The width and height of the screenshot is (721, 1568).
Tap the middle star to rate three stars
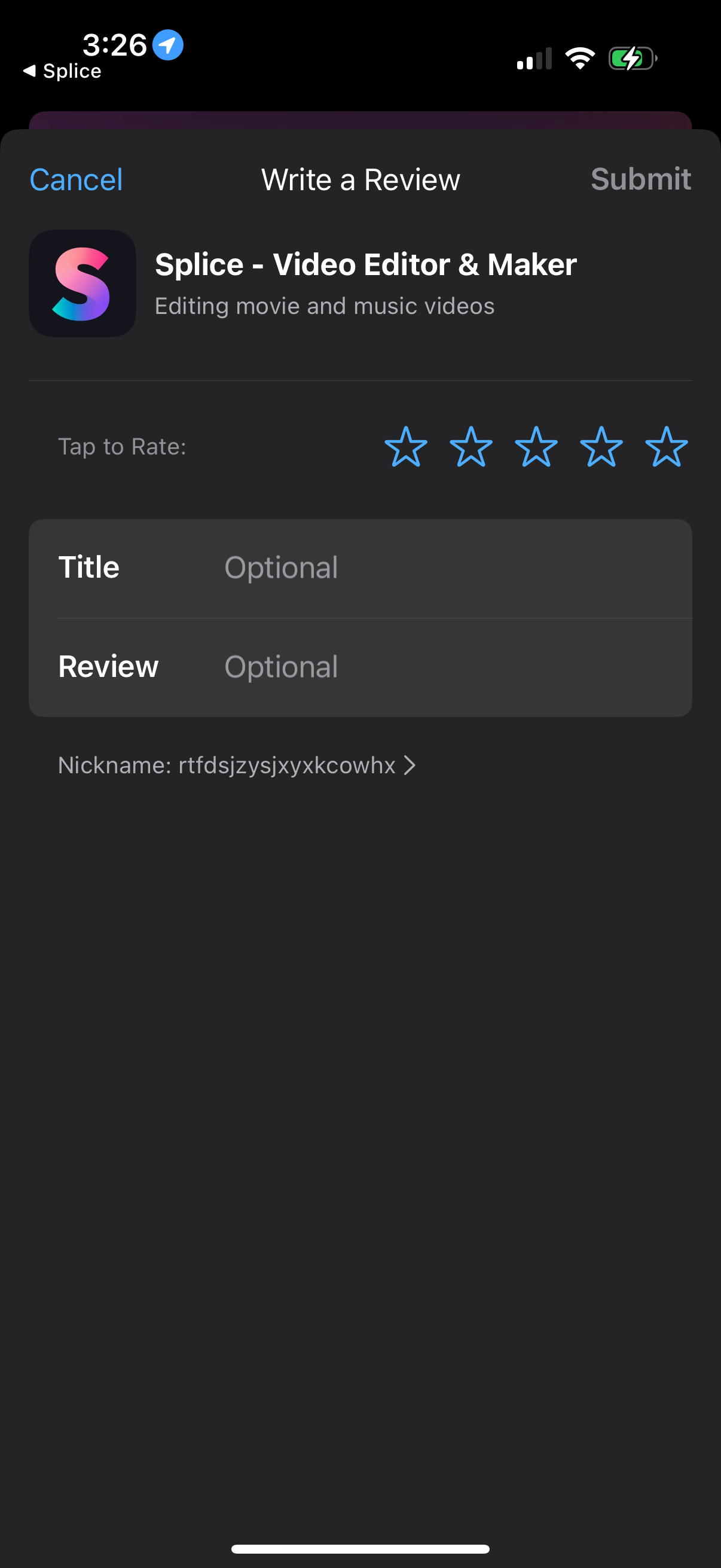click(536, 447)
